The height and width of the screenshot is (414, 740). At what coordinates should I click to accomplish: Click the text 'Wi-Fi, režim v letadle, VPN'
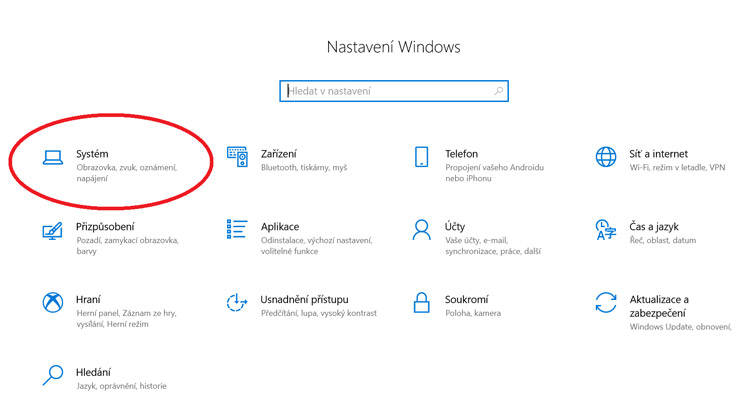point(677,168)
